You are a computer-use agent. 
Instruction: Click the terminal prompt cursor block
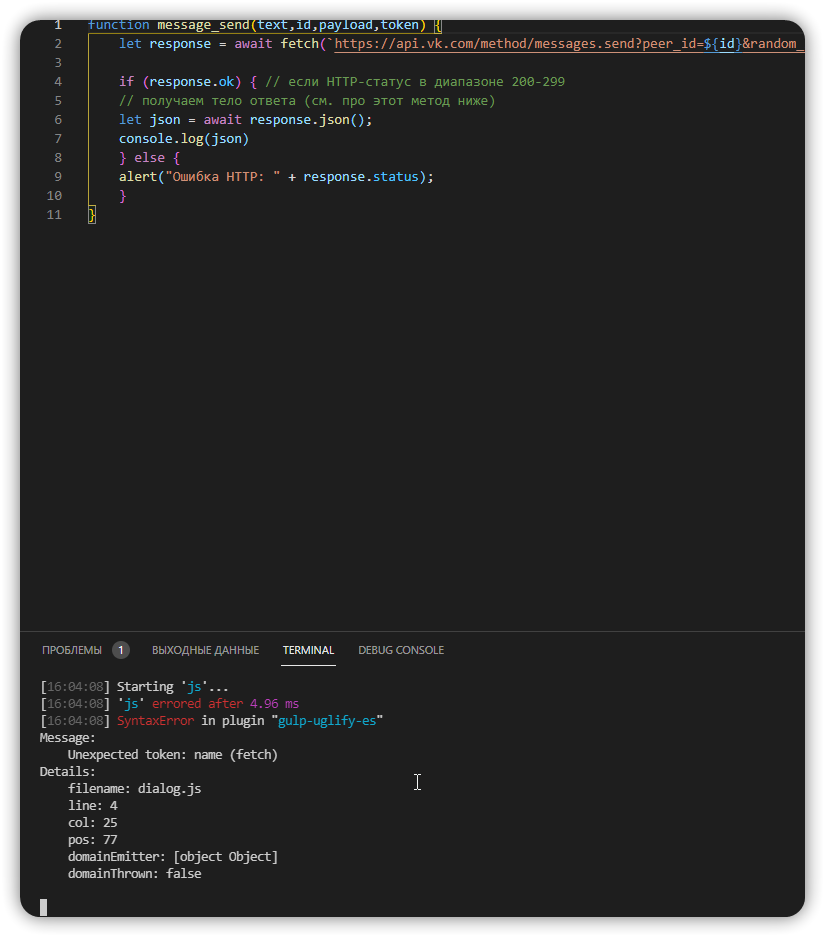point(44,907)
